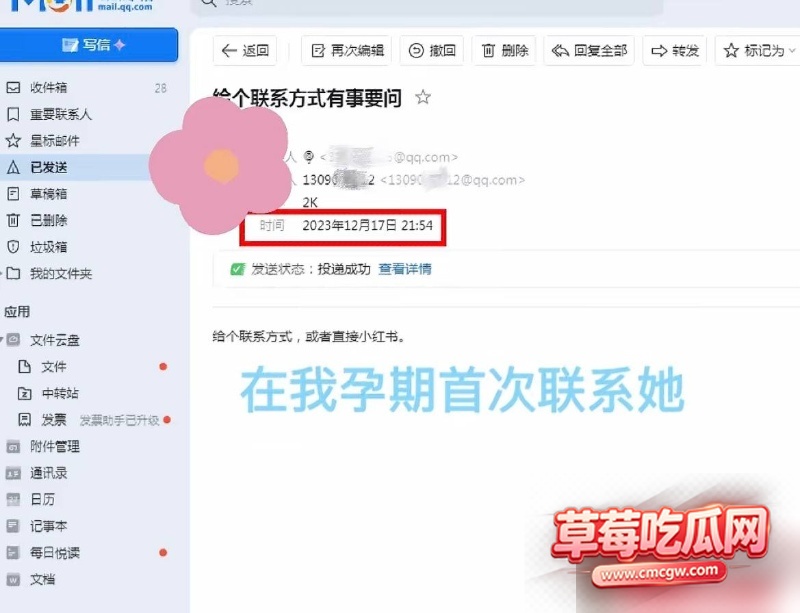800x613 pixels.
Task: Open 已删除 deleted folder
Action: pyautogui.click(x=48, y=220)
